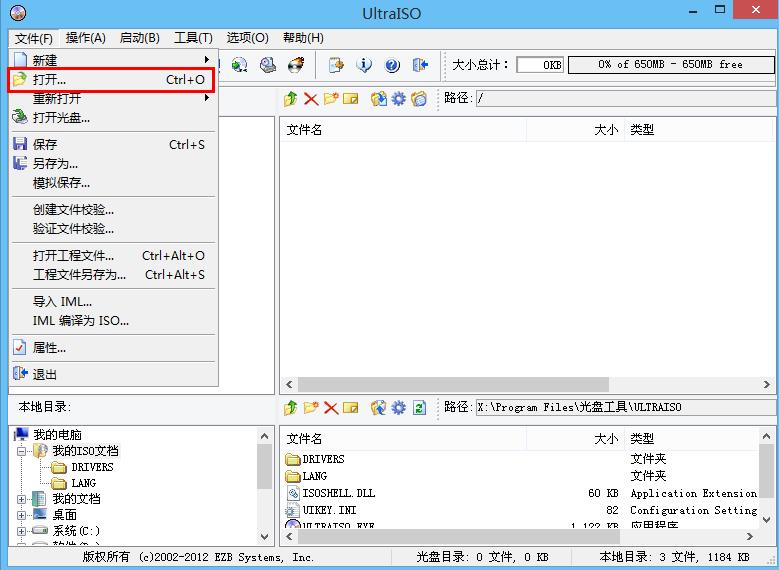Select ISOSHELL.DLL in the local file list
779x570 pixels.
click(x=339, y=493)
